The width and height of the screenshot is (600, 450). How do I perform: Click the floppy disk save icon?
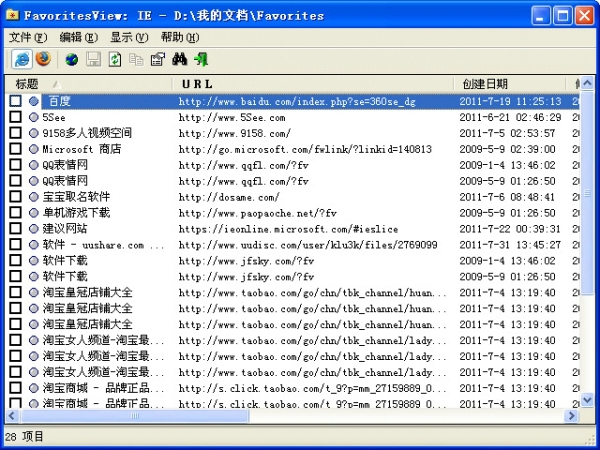coord(93,59)
